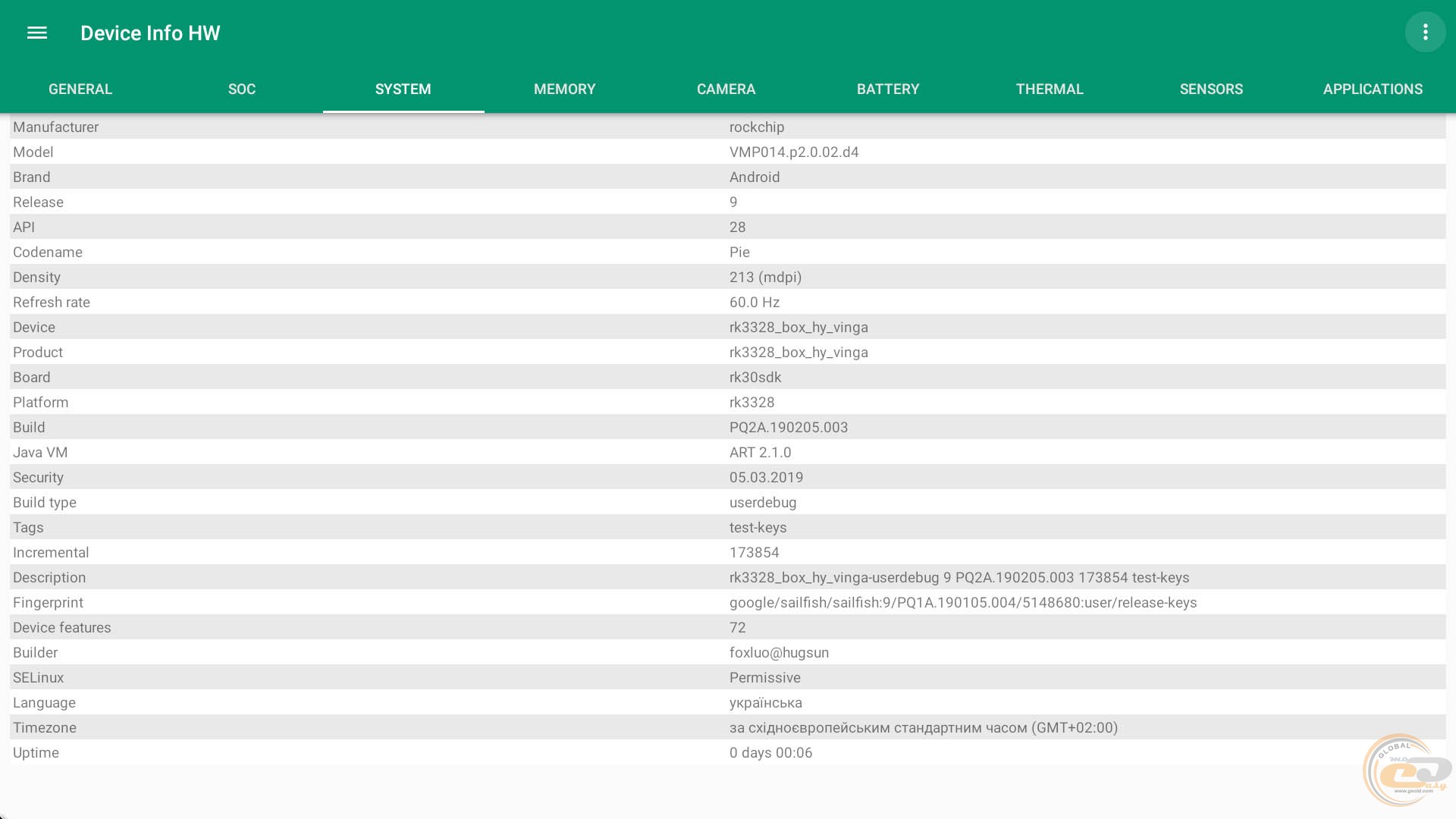Tap the Builder foxluo@hugsun row

coord(728,652)
